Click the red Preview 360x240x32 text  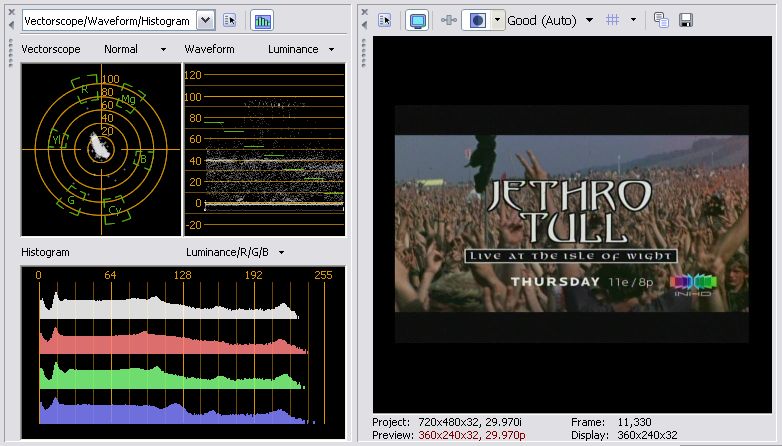[471, 436]
